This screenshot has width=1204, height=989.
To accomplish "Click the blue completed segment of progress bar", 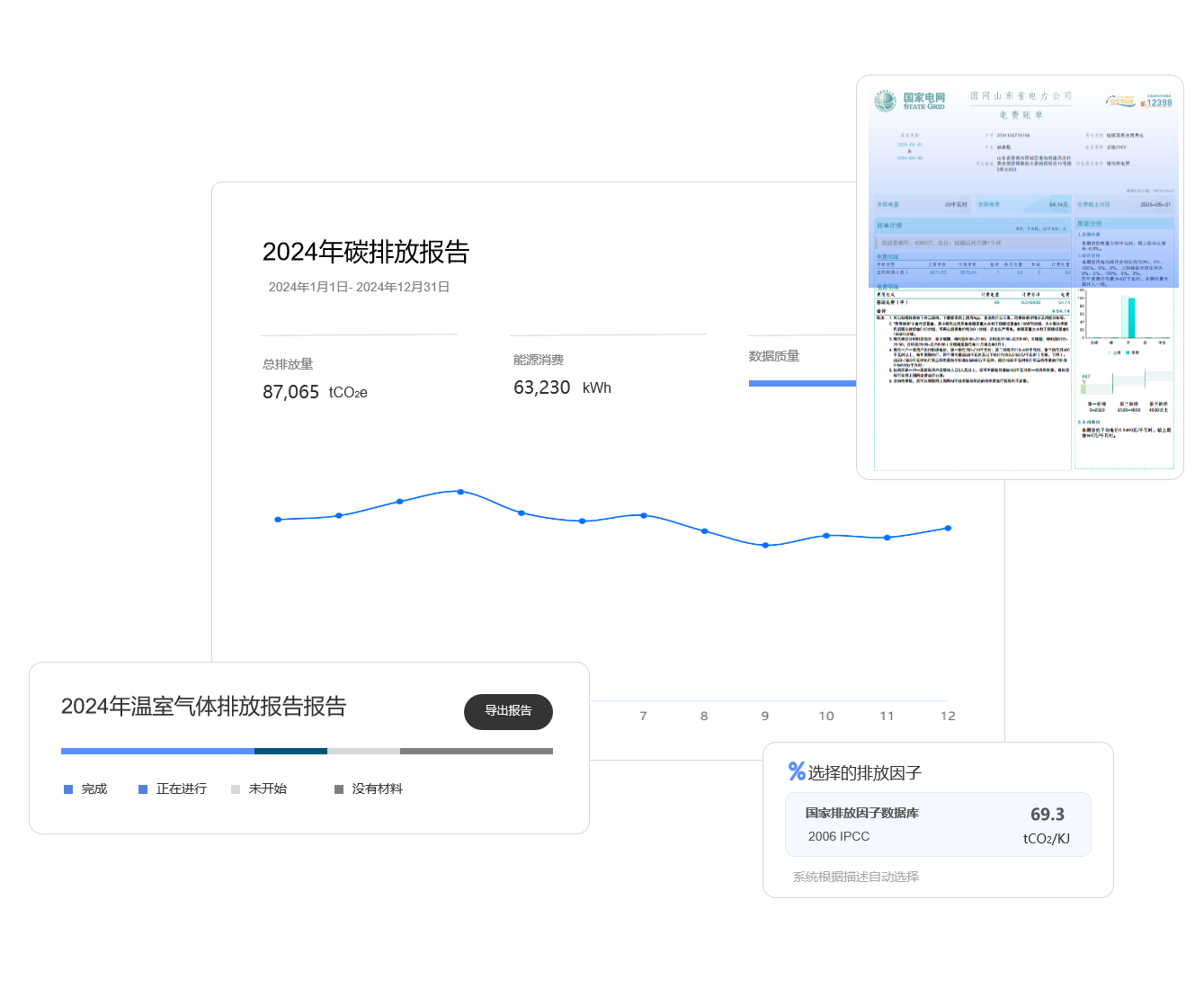I will (x=157, y=751).
